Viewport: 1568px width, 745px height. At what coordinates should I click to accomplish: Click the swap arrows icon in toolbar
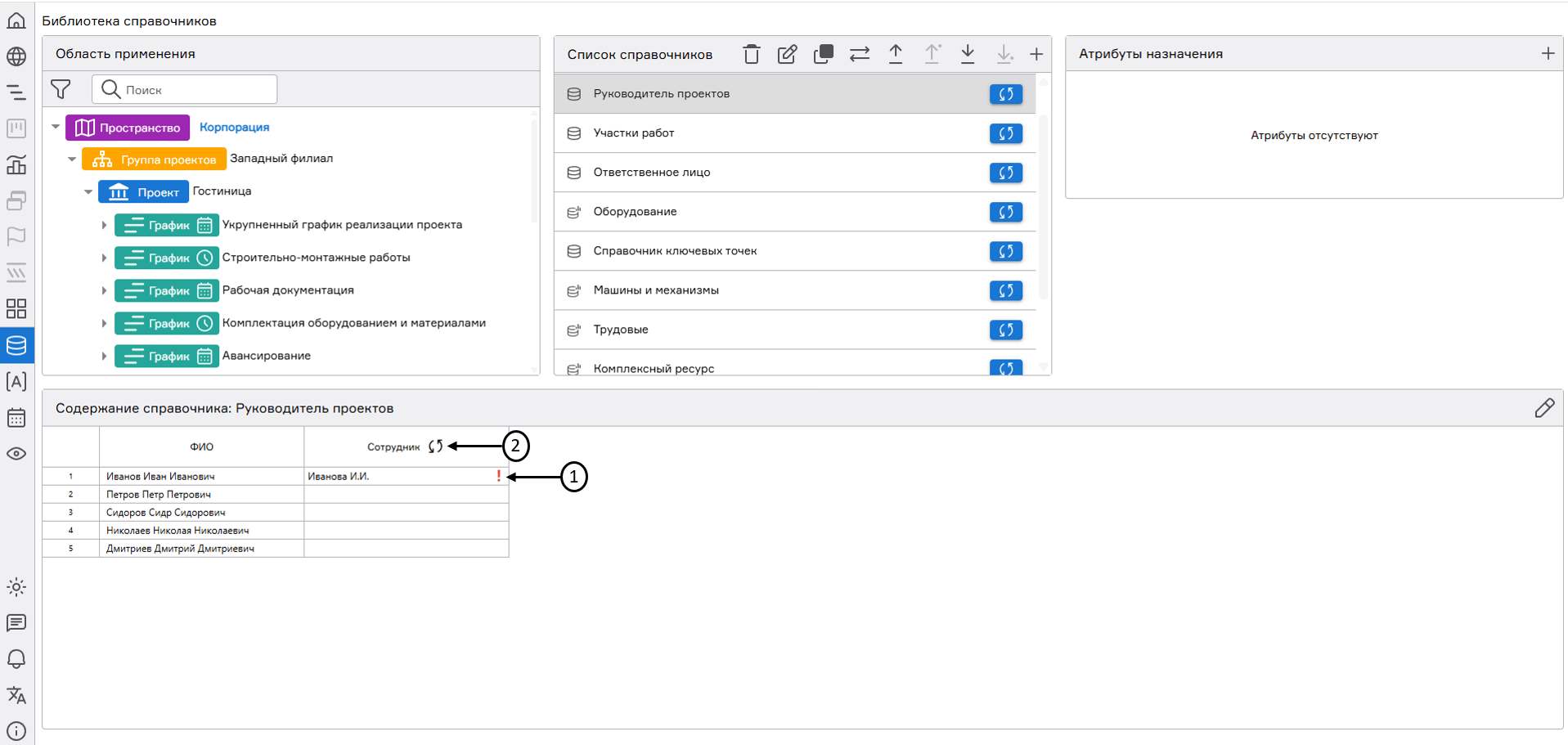tap(859, 55)
